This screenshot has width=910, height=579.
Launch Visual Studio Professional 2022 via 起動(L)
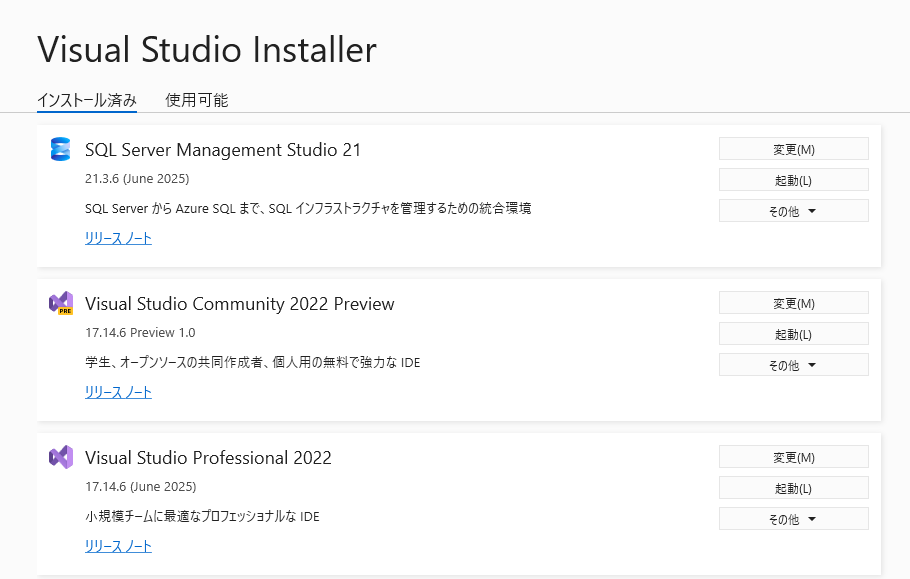(x=793, y=488)
